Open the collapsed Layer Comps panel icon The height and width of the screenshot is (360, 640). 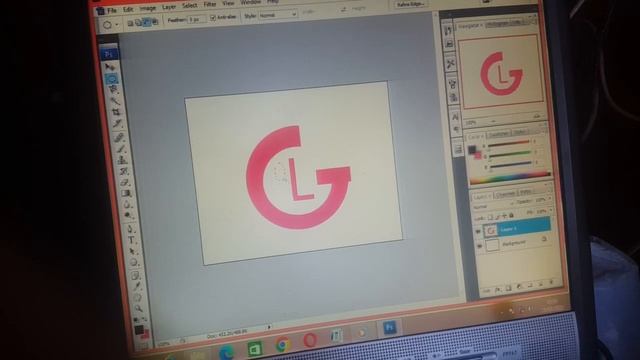pyautogui.click(x=458, y=149)
